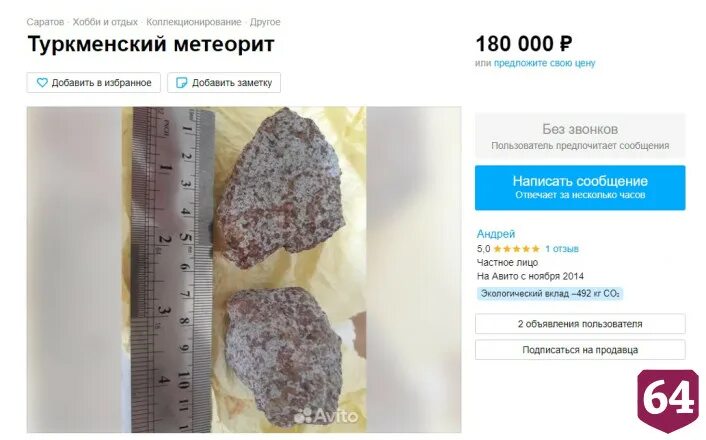Click the five-star rating icons
The width and height of the screenshot is (706, 440).
[x=516, y=249]
